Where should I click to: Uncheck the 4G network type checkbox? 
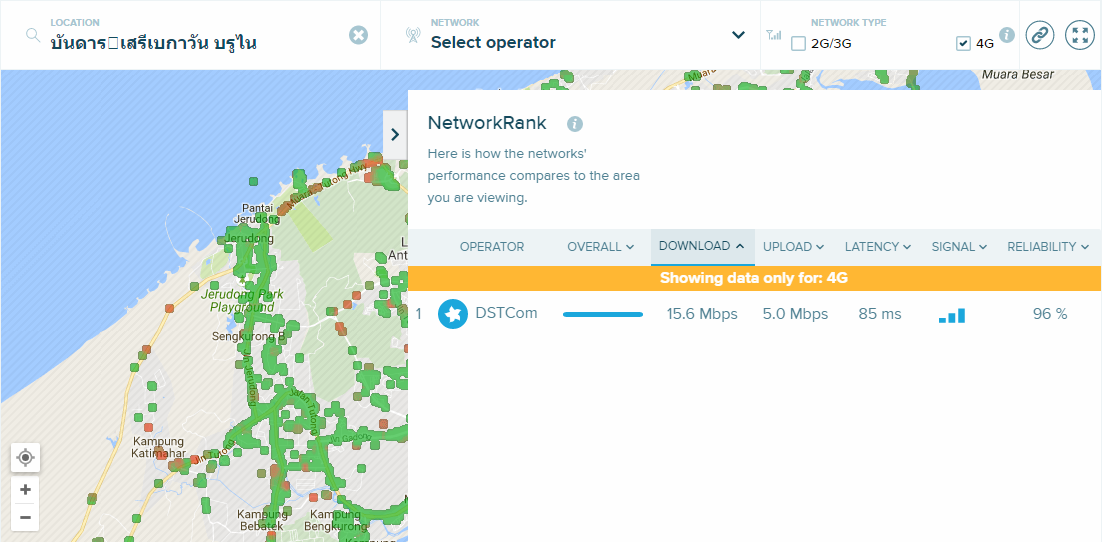click(964, 44)
